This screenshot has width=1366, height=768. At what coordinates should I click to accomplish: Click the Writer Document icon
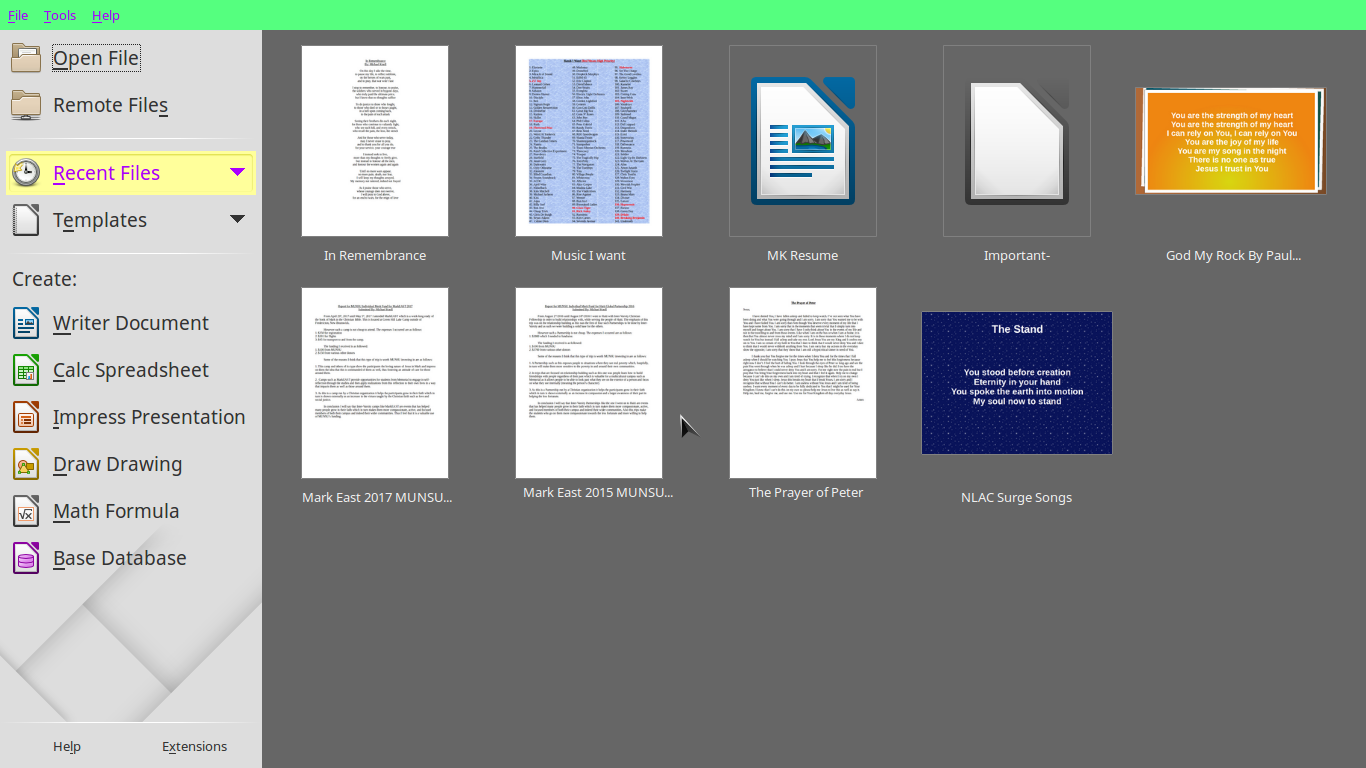click(x=26, y=323)
